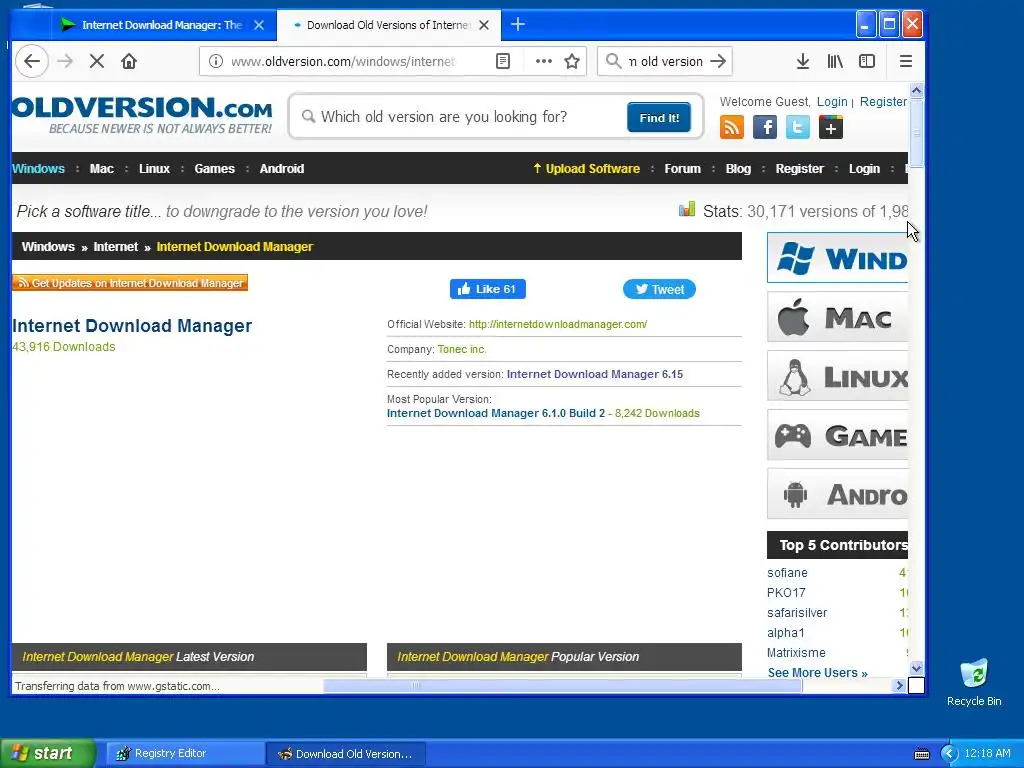Viewport: 1024px width, 768px height.
Task: Expand hidden system tray icons arrow
Action: click(x=950, y=754)
